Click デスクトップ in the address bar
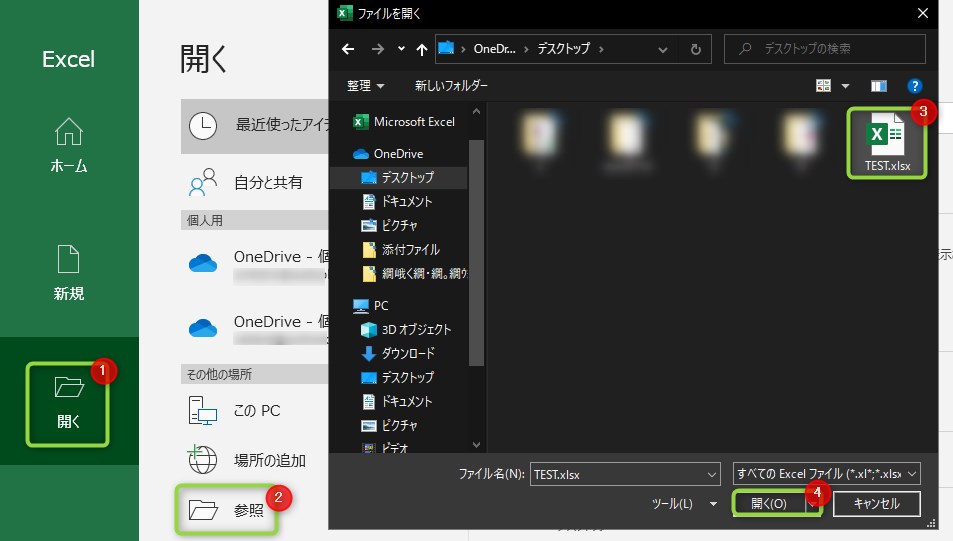 pyautogui.click(x=563, y=49)
